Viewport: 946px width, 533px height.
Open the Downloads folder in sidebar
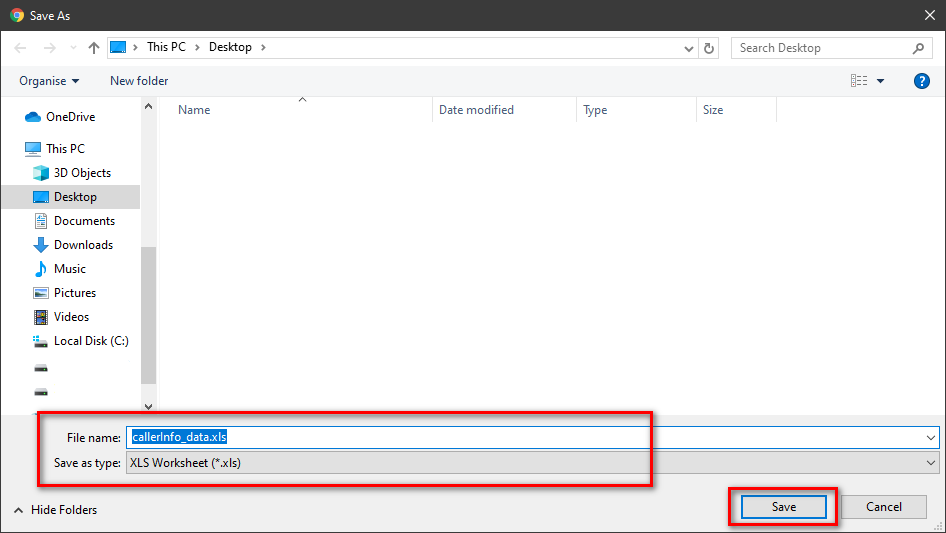(x=83, y=245)
